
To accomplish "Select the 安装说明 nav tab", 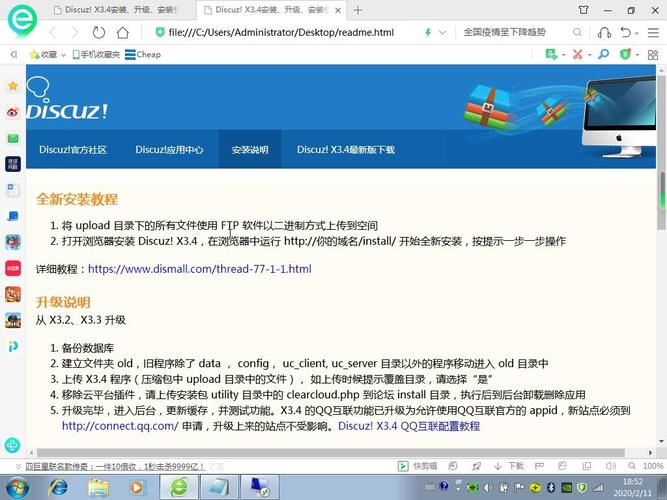I will coord(250,150).
